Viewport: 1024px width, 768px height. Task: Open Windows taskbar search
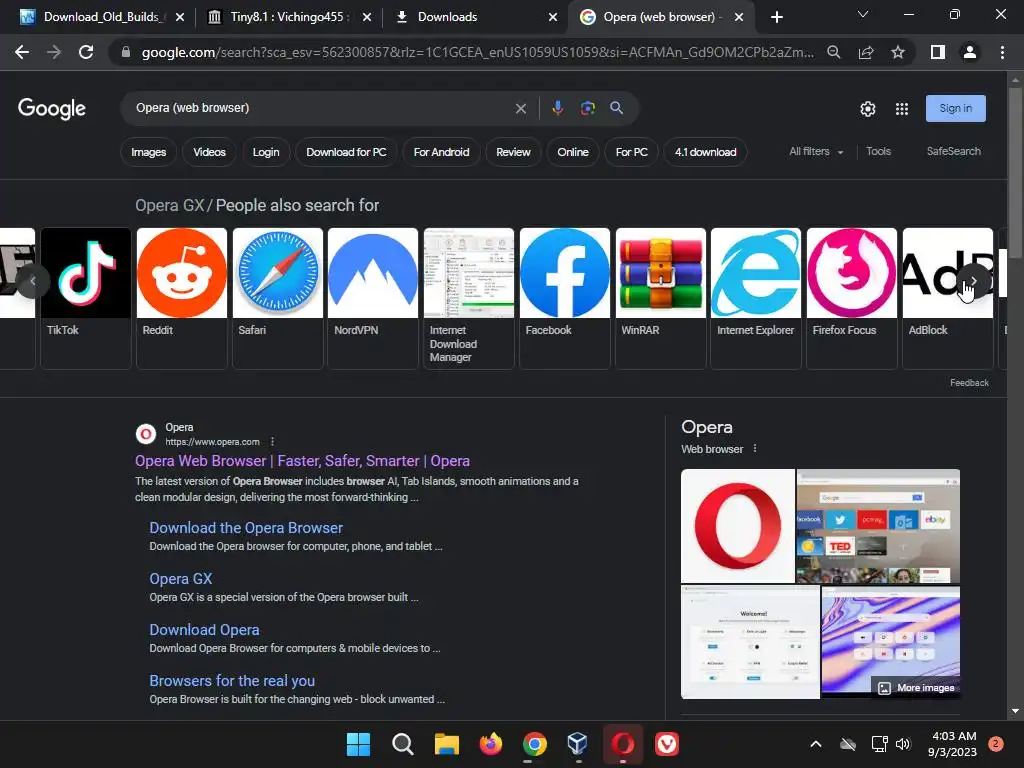tap(402, 744)
